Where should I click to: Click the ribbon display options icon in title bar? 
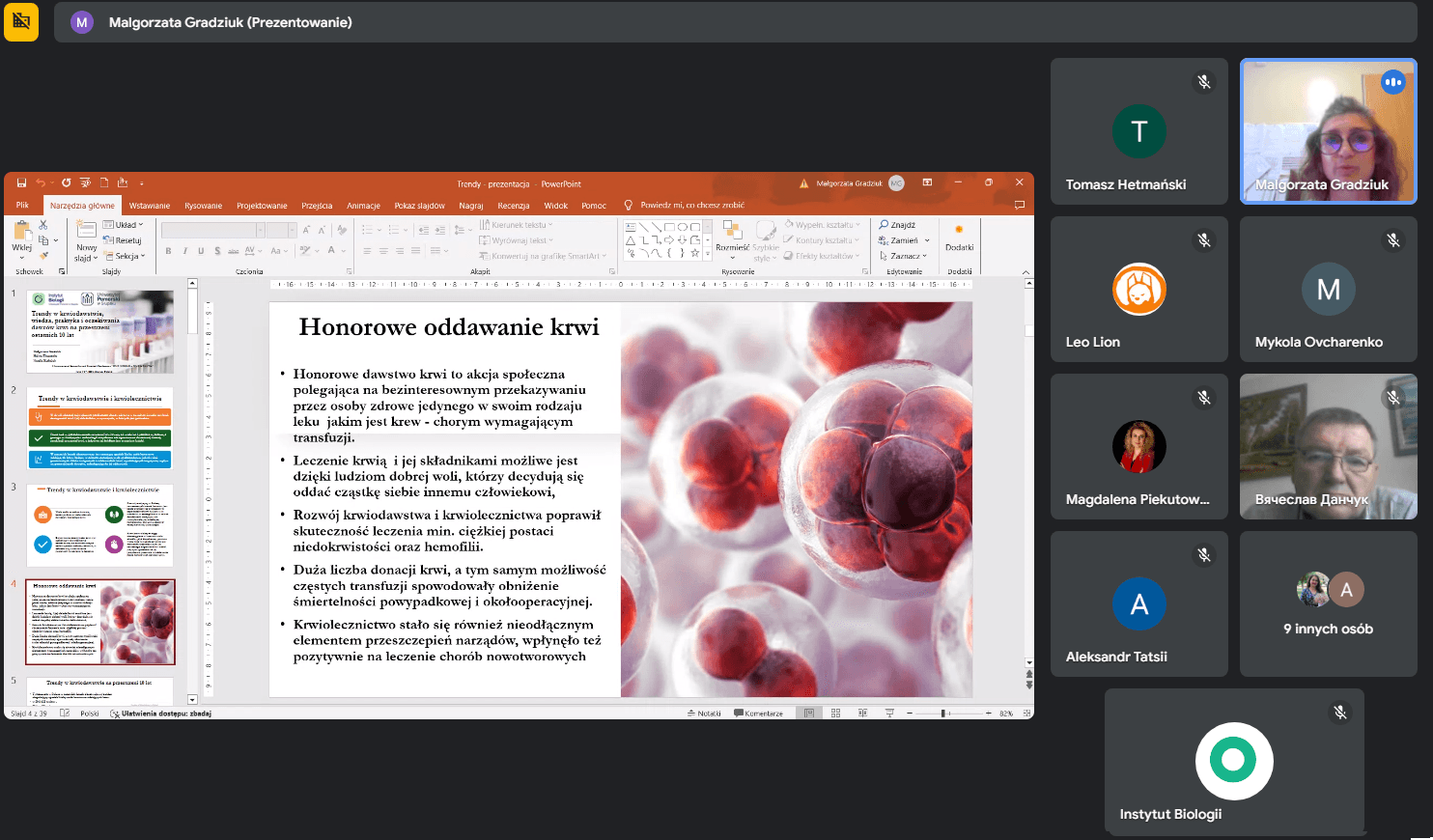click(927, 182)
